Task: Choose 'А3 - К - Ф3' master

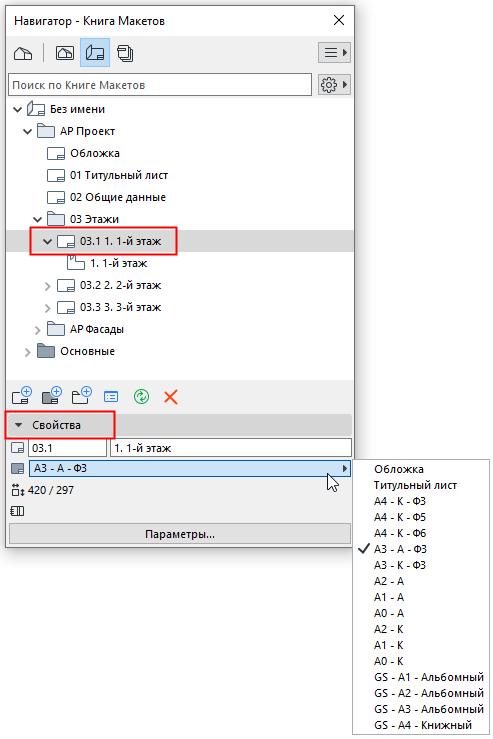Action: click(x=400, y=566)
